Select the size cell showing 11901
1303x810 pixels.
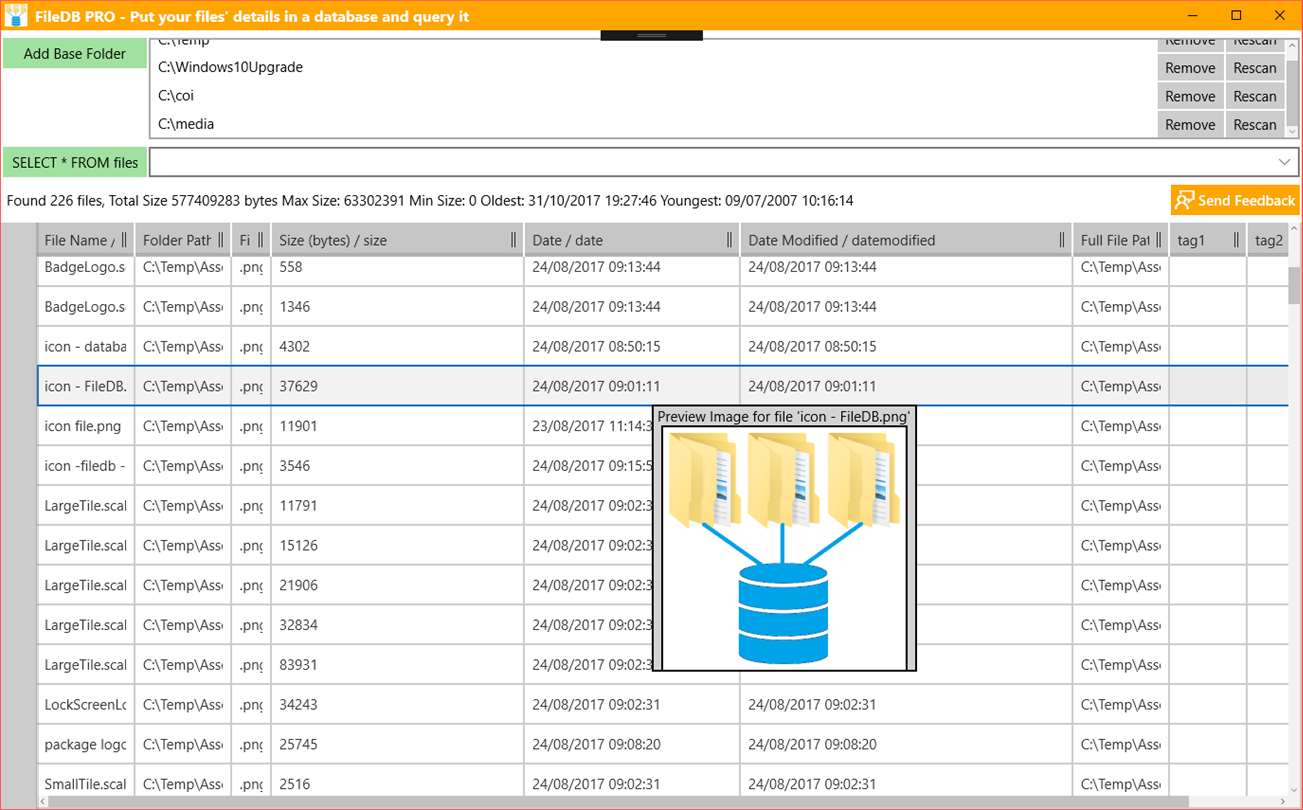tap(397, 426)
